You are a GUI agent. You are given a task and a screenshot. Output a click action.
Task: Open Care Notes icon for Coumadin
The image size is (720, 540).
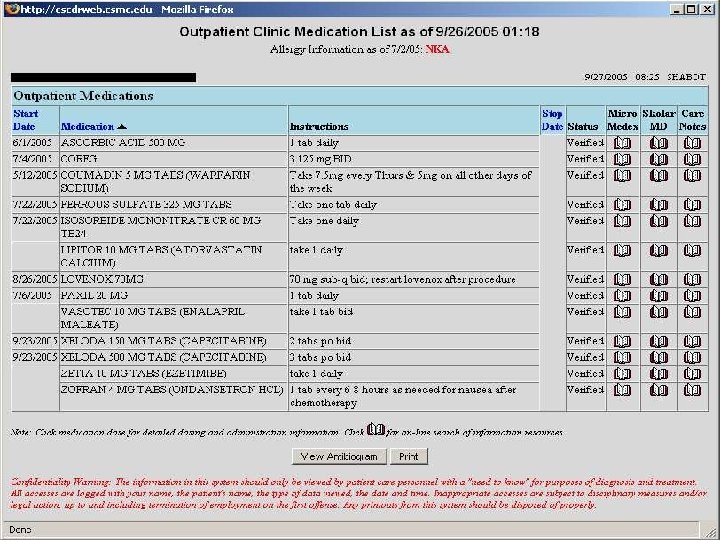pyautogui.click(x=692, y=175)
